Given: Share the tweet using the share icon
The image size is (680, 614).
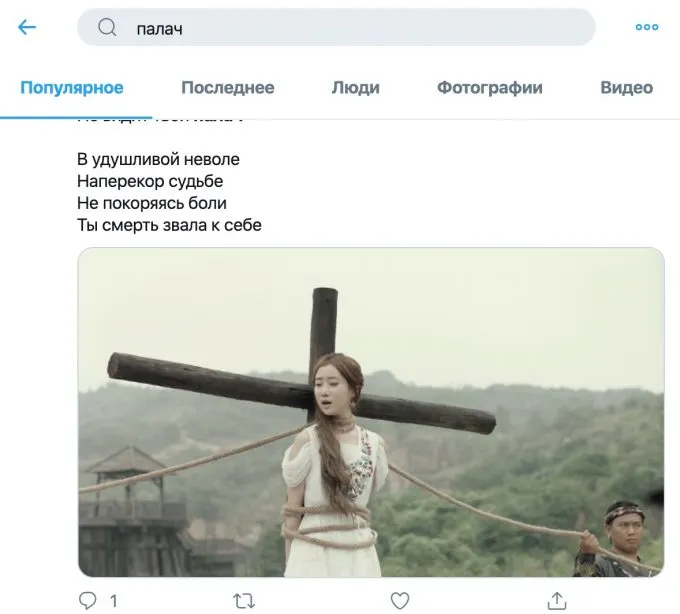Looking at the screenshot, I should 557,600.
